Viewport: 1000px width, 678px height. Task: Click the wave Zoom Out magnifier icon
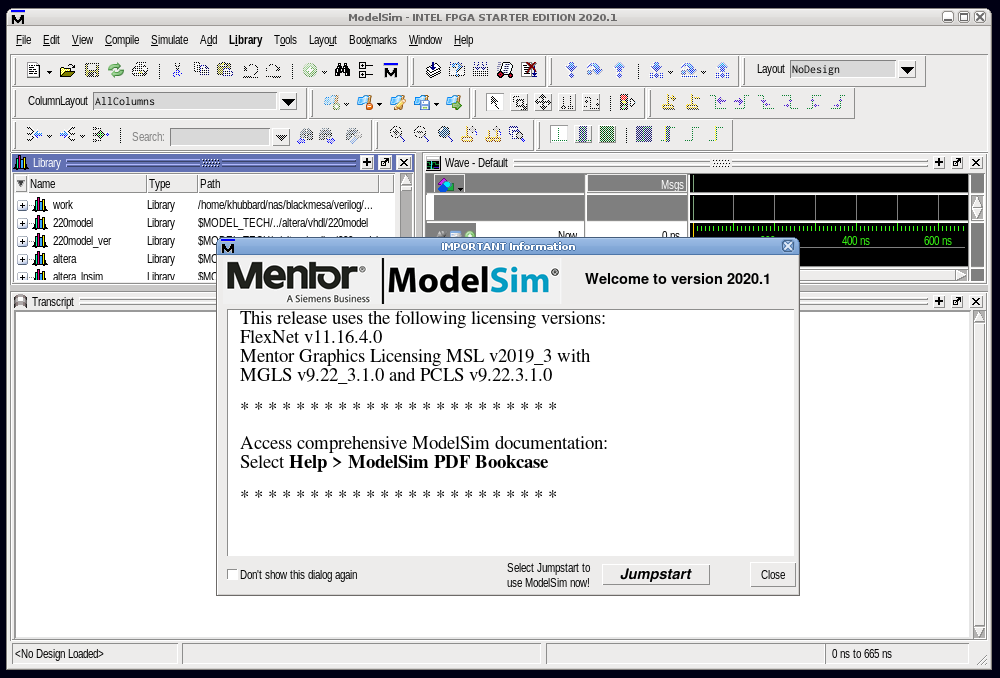(x=421, y=134)
